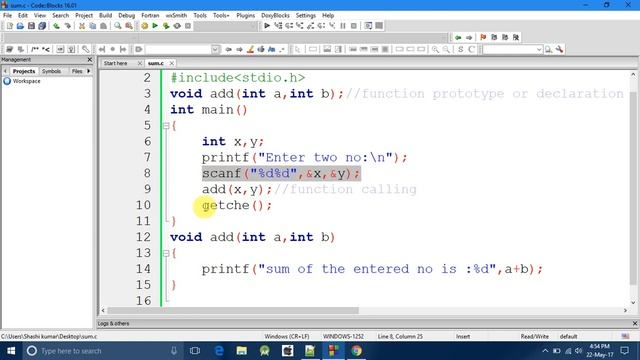
Task: Switch to the Files tab
Action: [x=77, y=71]
